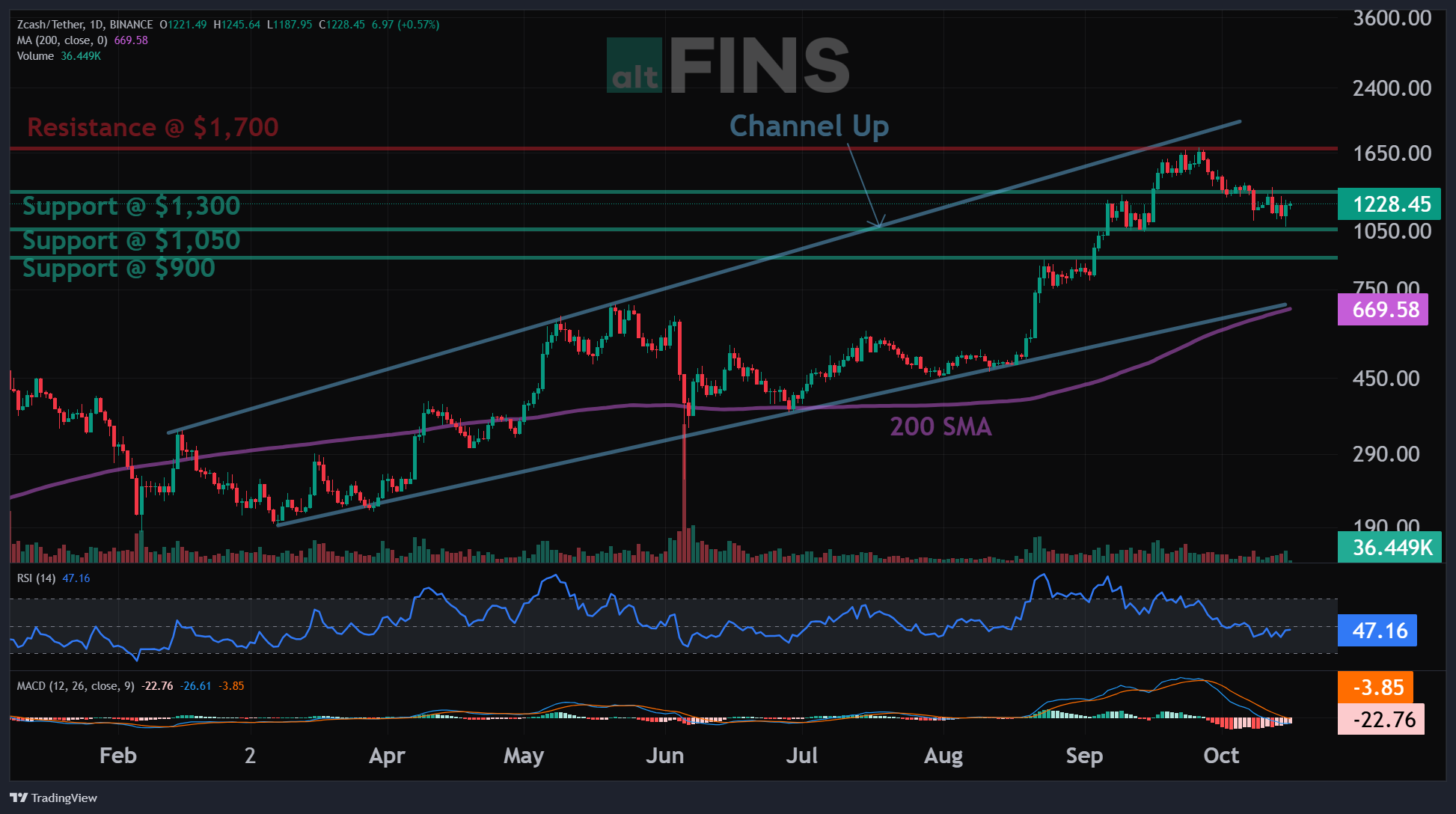Click the 290.00 price axis label
This screenshot has width=1456, height=814.
[x=1386, y=454]
